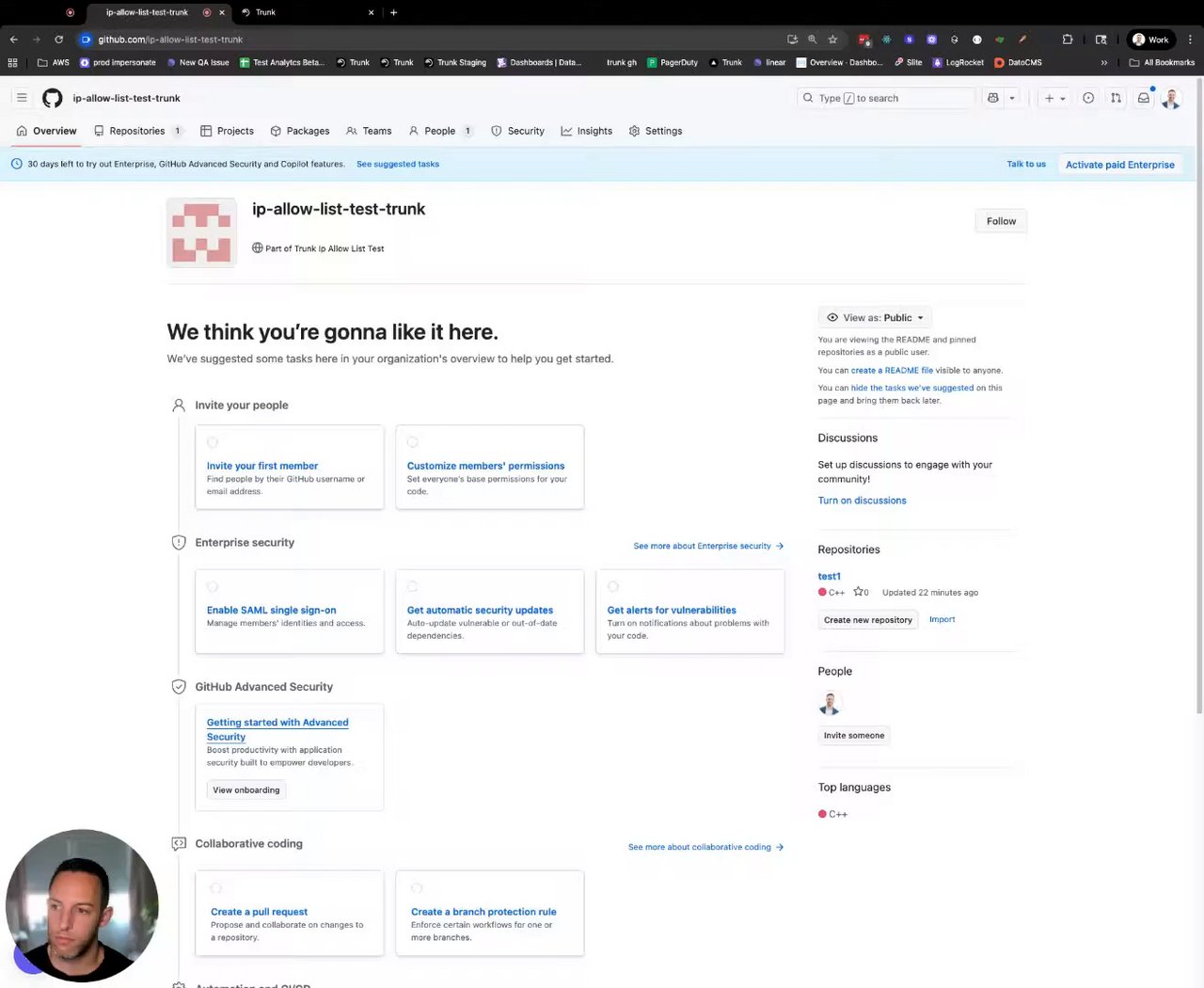The width and height of the screenshot is (1204, 988).
Task: Go back with the browser back arrow
Action: coord(14,40)
